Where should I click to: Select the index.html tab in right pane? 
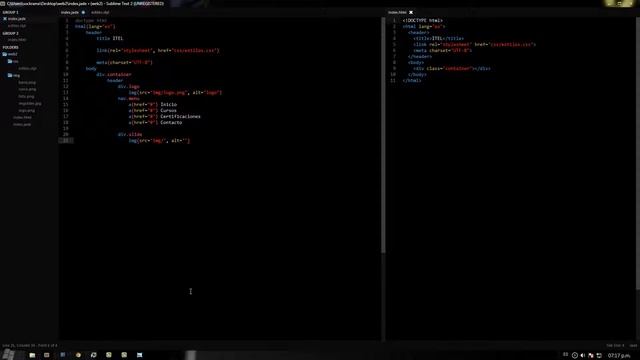pyautogui.click(x=397, y=12)
